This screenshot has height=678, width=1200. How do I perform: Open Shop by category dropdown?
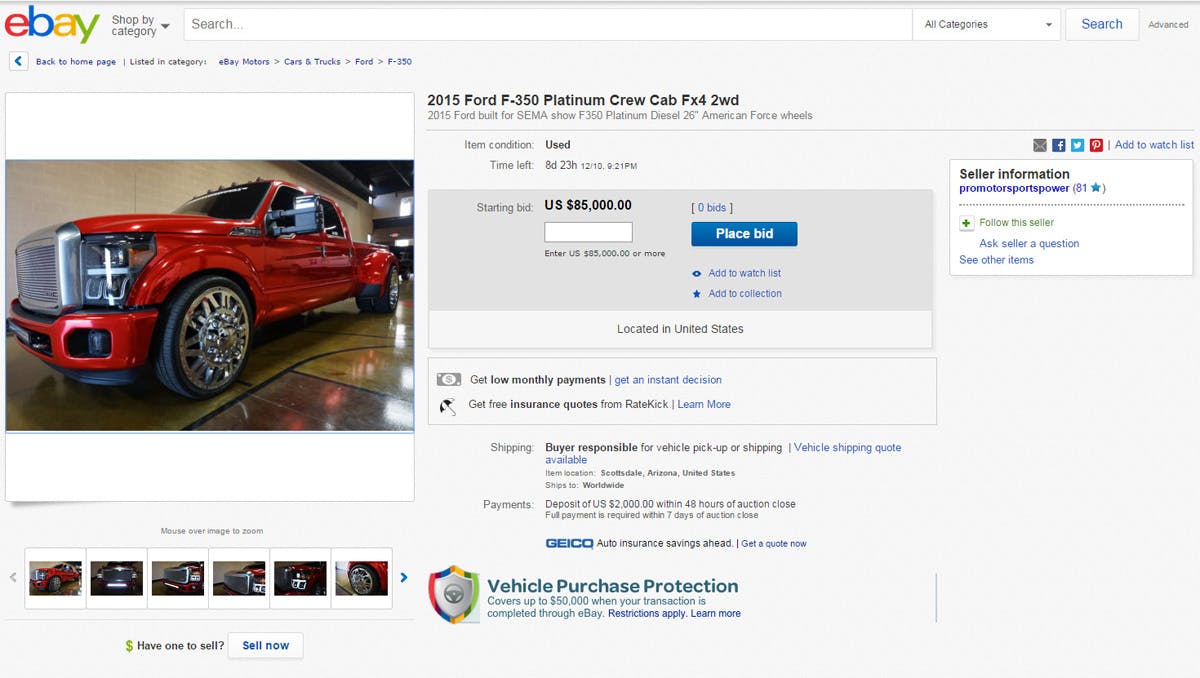tap(140, 25)
